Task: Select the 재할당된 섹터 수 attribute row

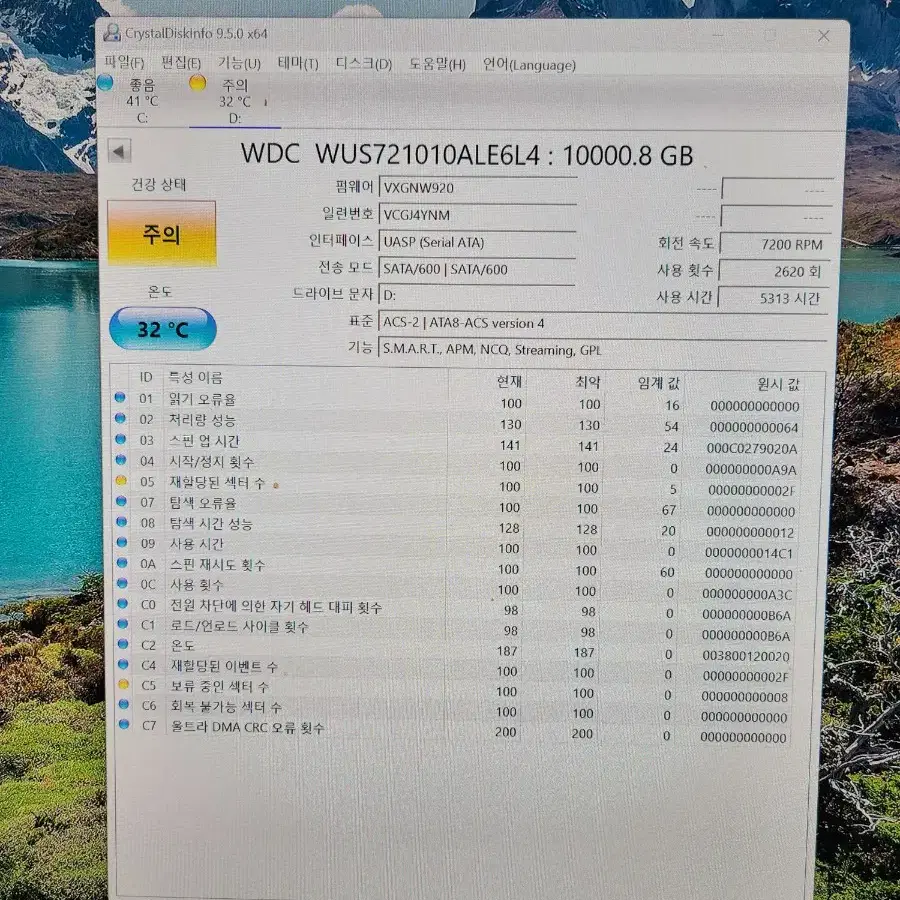Action: 459,485
